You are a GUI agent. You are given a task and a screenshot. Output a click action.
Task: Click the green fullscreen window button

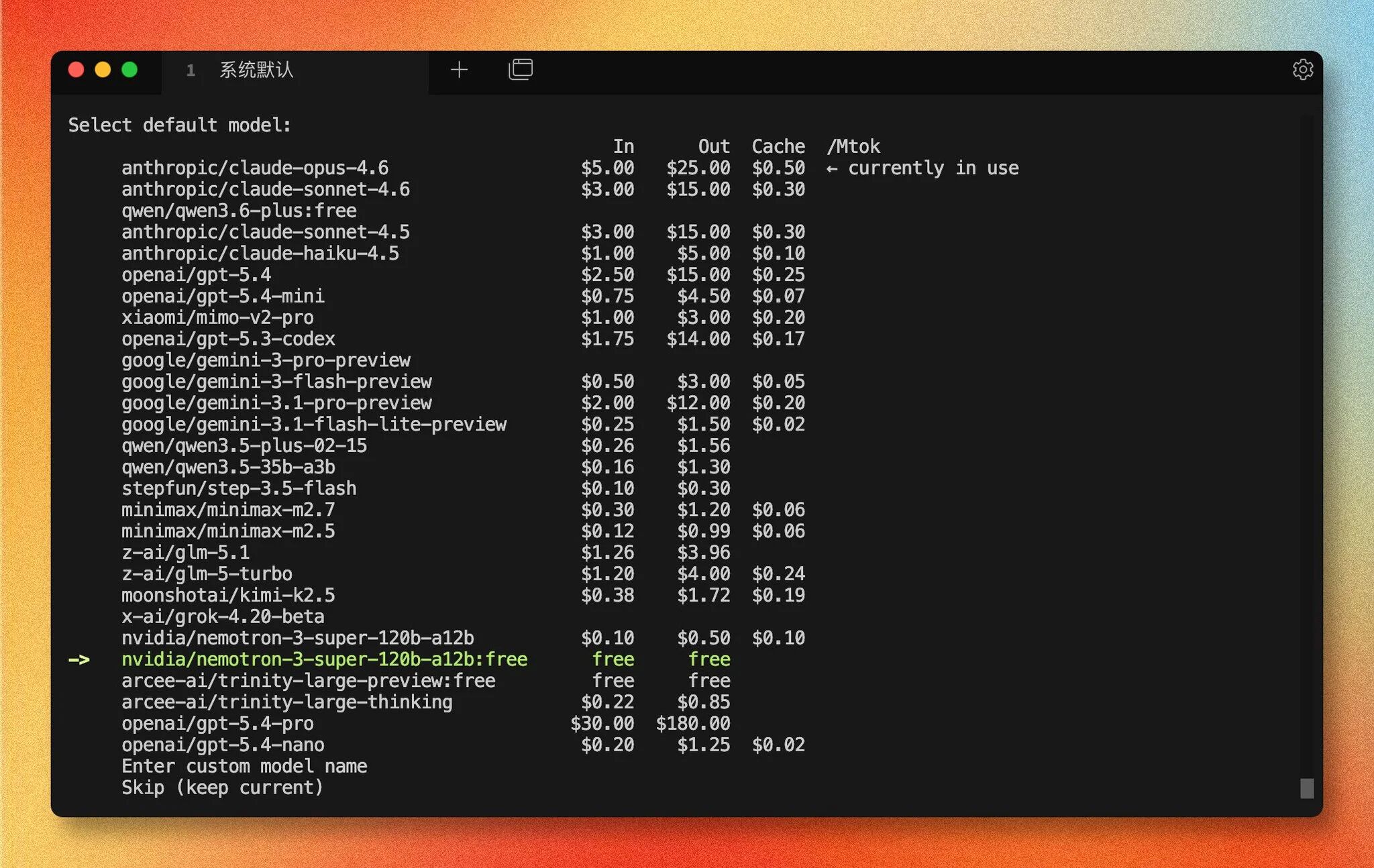tap(129, 70)
